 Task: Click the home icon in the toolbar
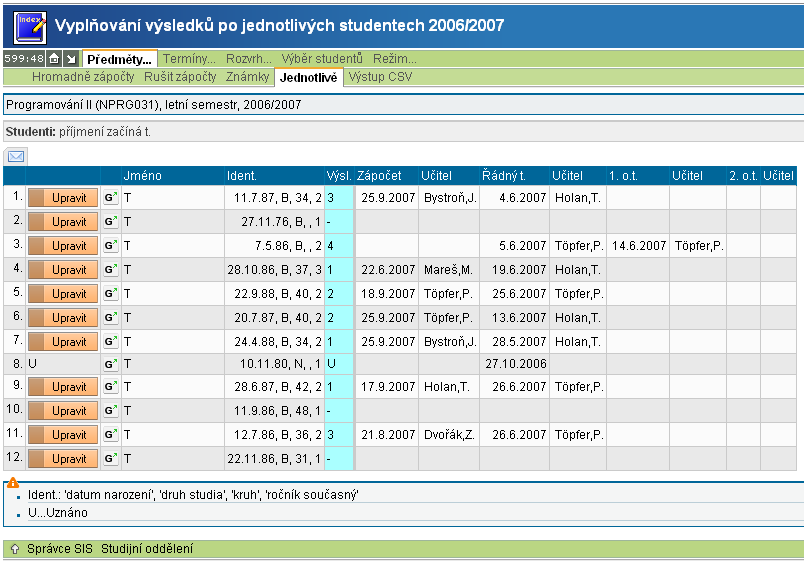[x=55, y=59]
